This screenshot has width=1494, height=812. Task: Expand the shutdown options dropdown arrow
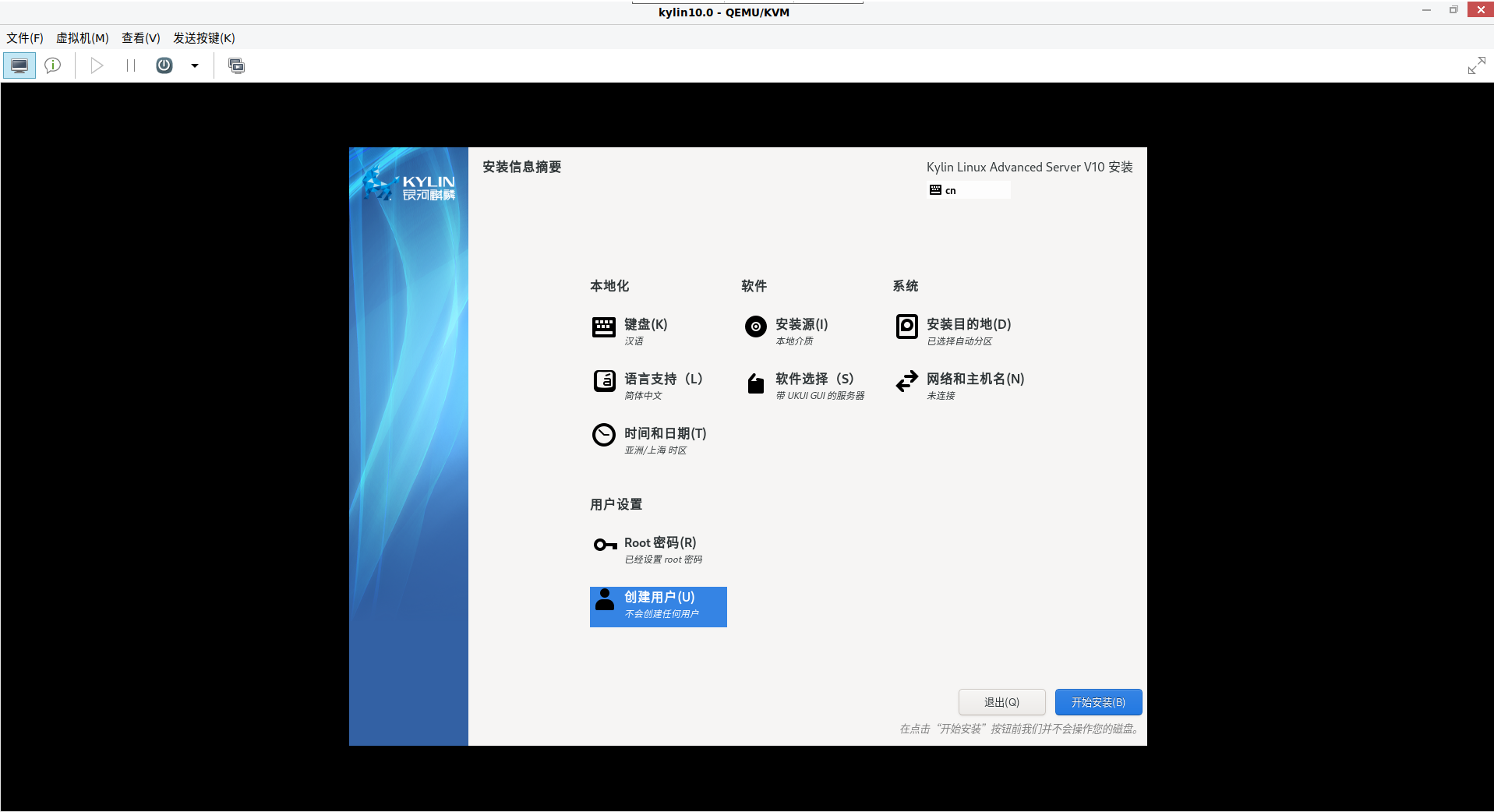click(194, 65)
